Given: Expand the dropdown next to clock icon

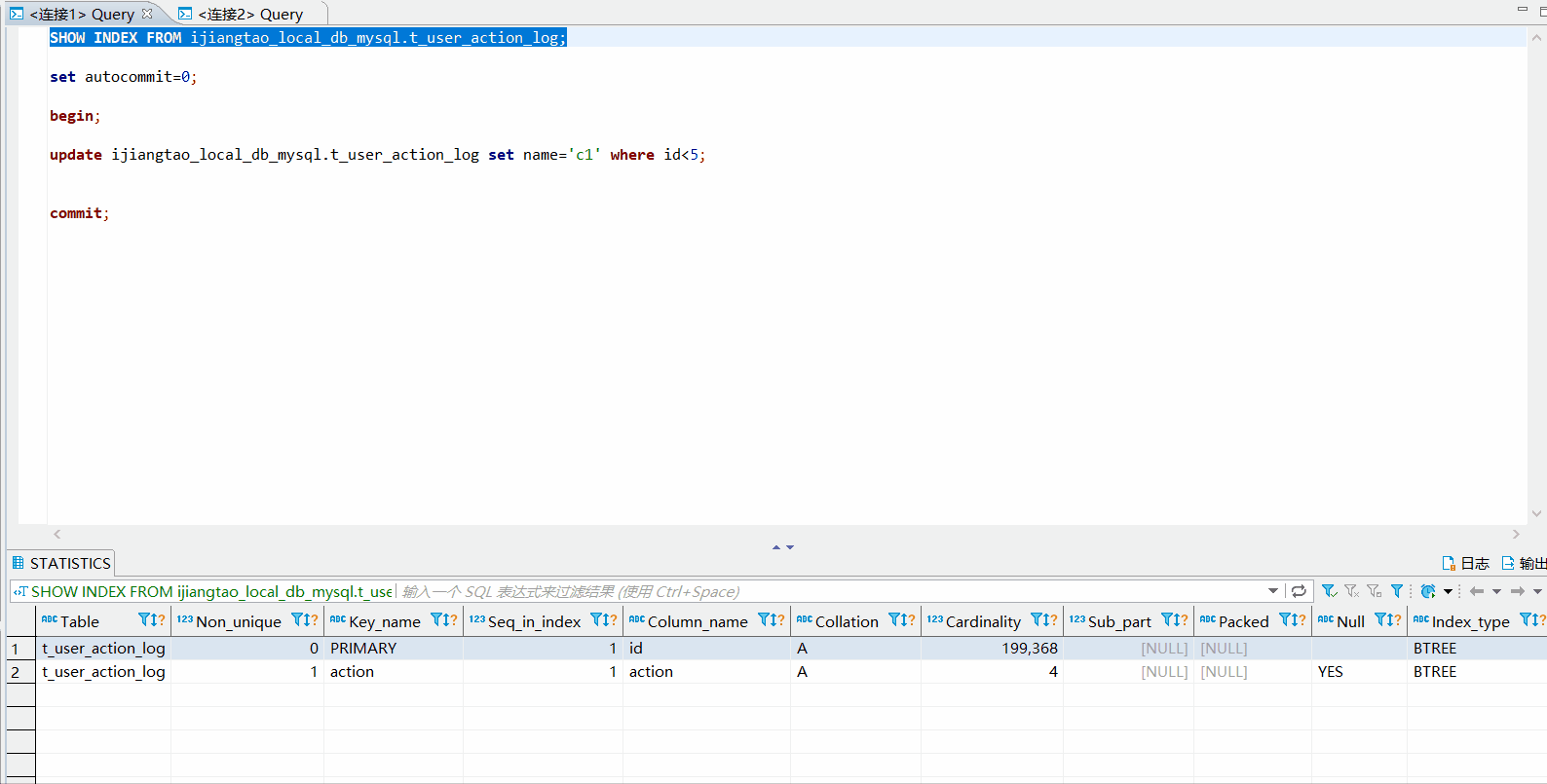Looking at the screenshot, I should pos(1448,591).
